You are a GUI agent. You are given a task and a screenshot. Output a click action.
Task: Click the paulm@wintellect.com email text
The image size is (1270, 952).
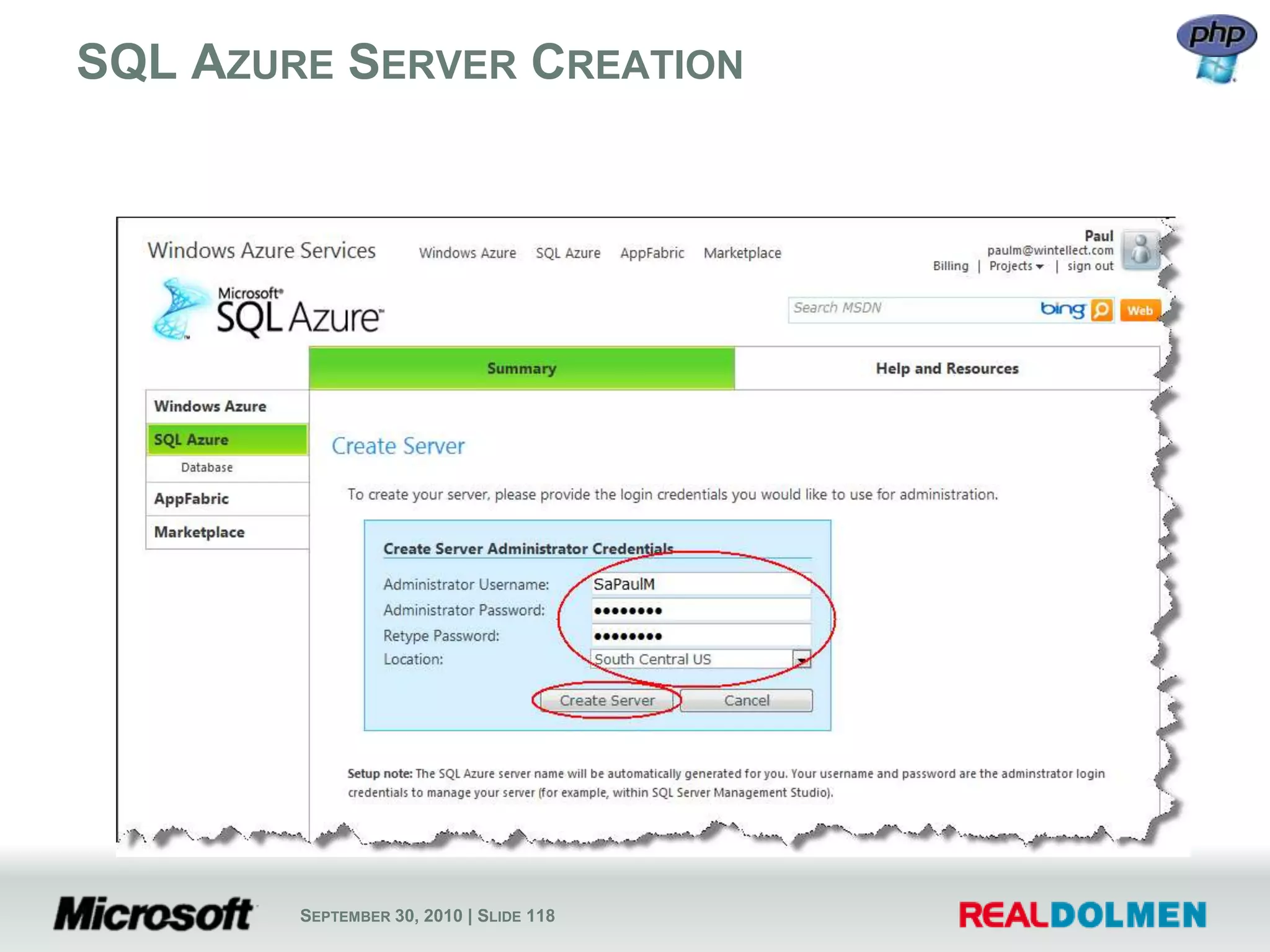1050,250
